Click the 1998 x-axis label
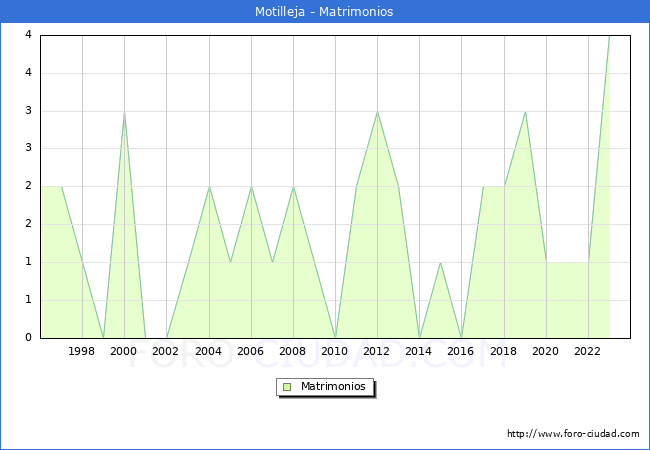This screenshot has height=450, width=650. point(82,351)
